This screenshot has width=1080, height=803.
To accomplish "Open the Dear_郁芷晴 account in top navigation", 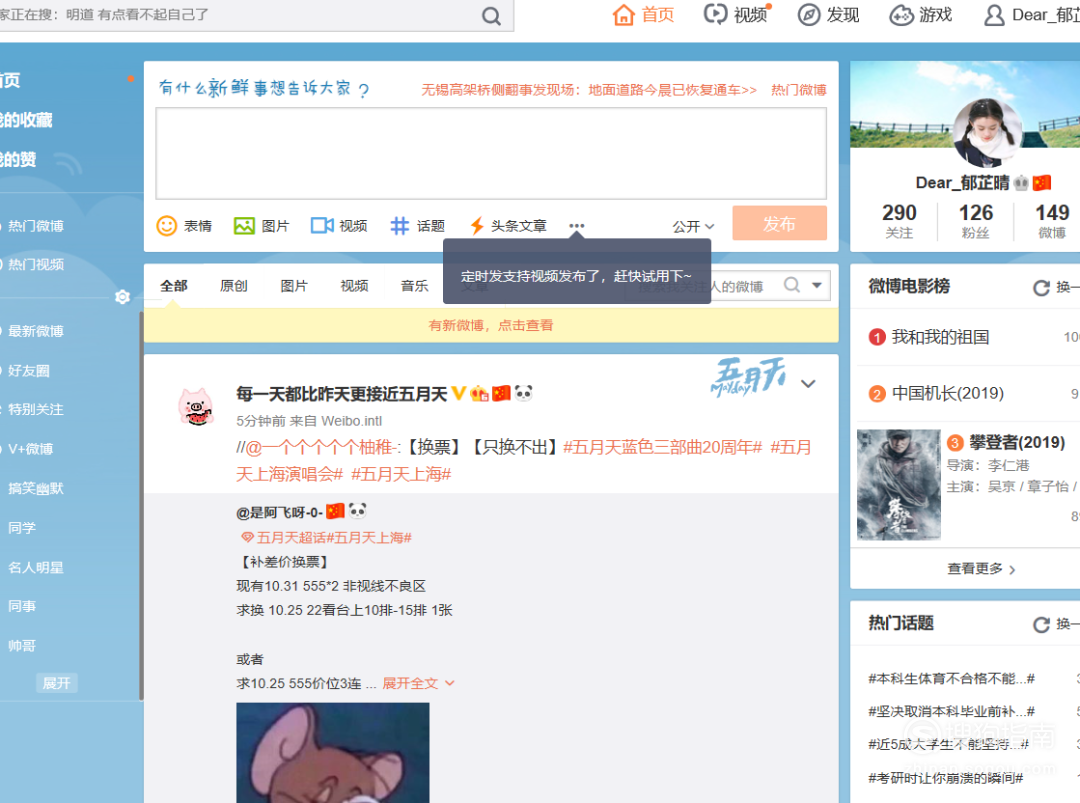I will pos(1031,14).
